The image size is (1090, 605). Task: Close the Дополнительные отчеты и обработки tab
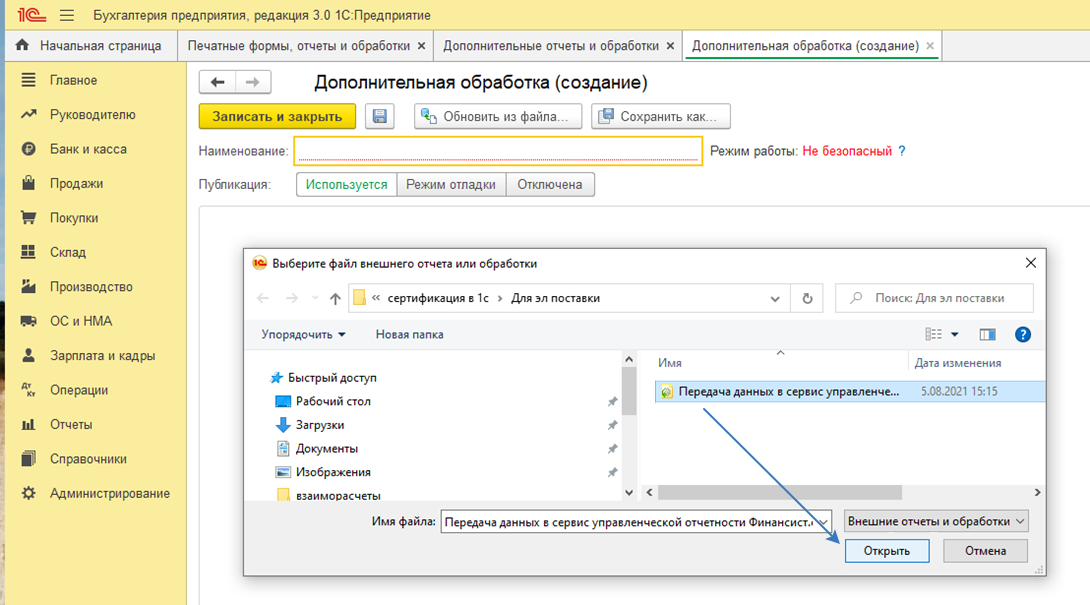670,46
